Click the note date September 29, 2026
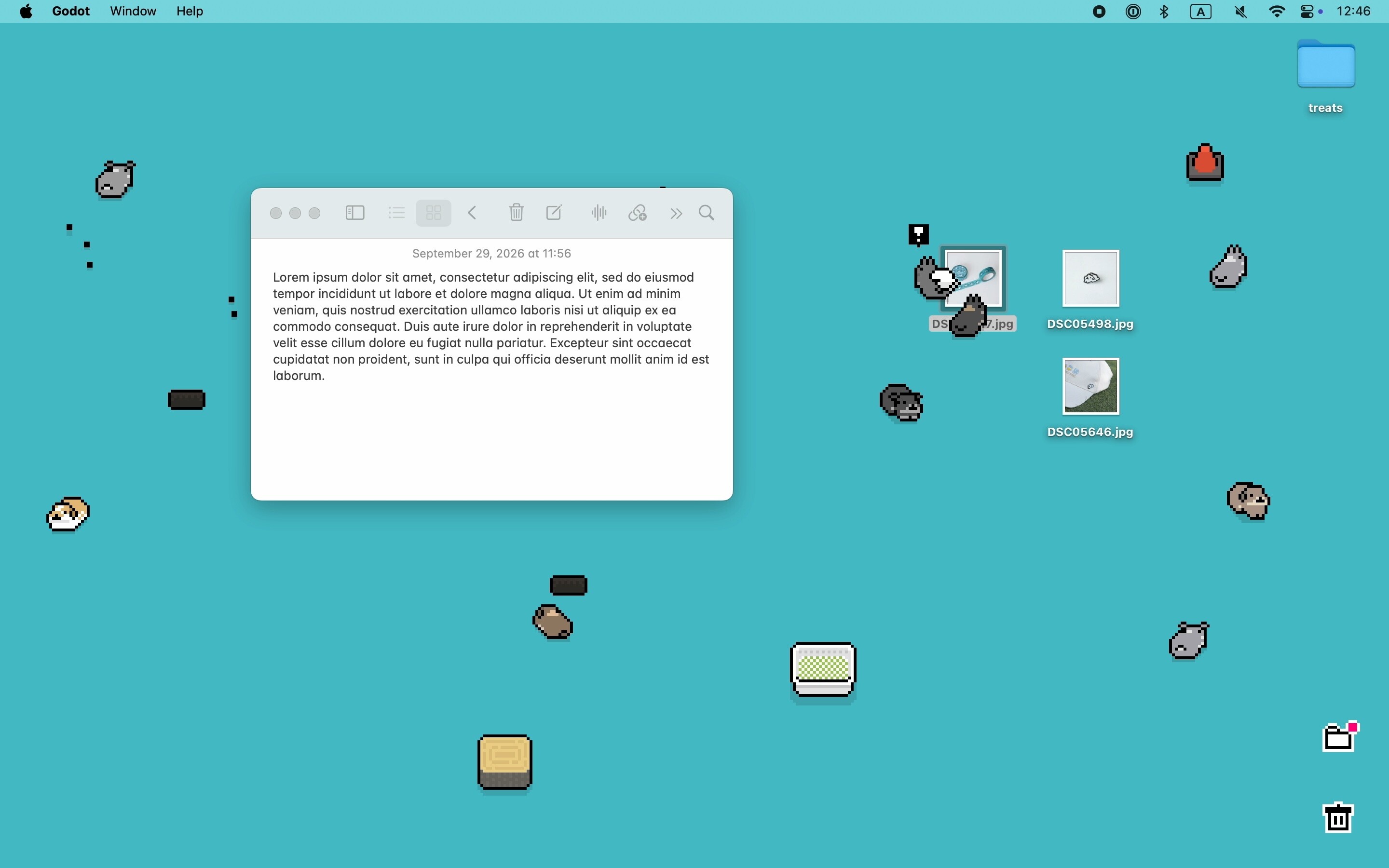This screenshot has height=868, width=1389. (491, 253)
